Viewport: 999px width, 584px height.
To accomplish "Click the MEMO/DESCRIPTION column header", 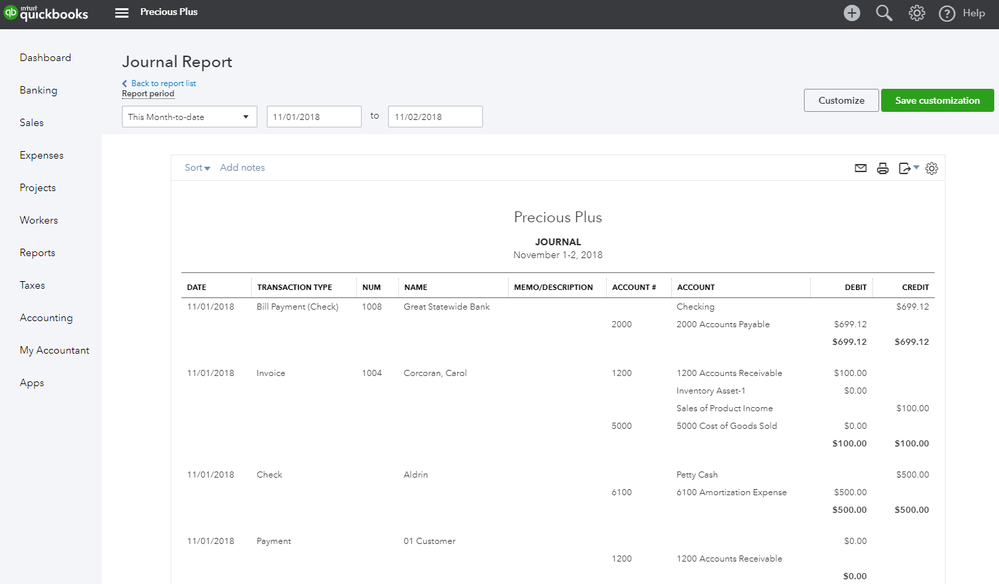I will click(x=553, y=287).
